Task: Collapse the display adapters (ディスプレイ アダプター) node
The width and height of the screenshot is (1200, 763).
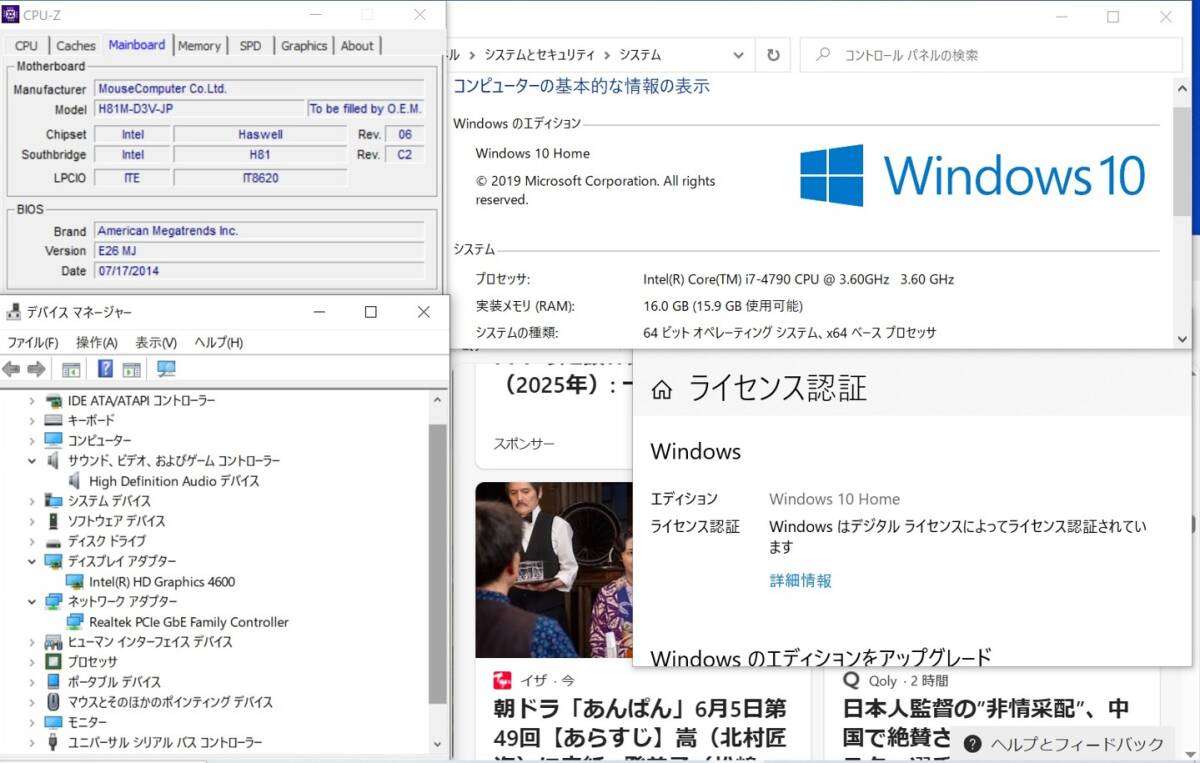Action: (32, 561)
